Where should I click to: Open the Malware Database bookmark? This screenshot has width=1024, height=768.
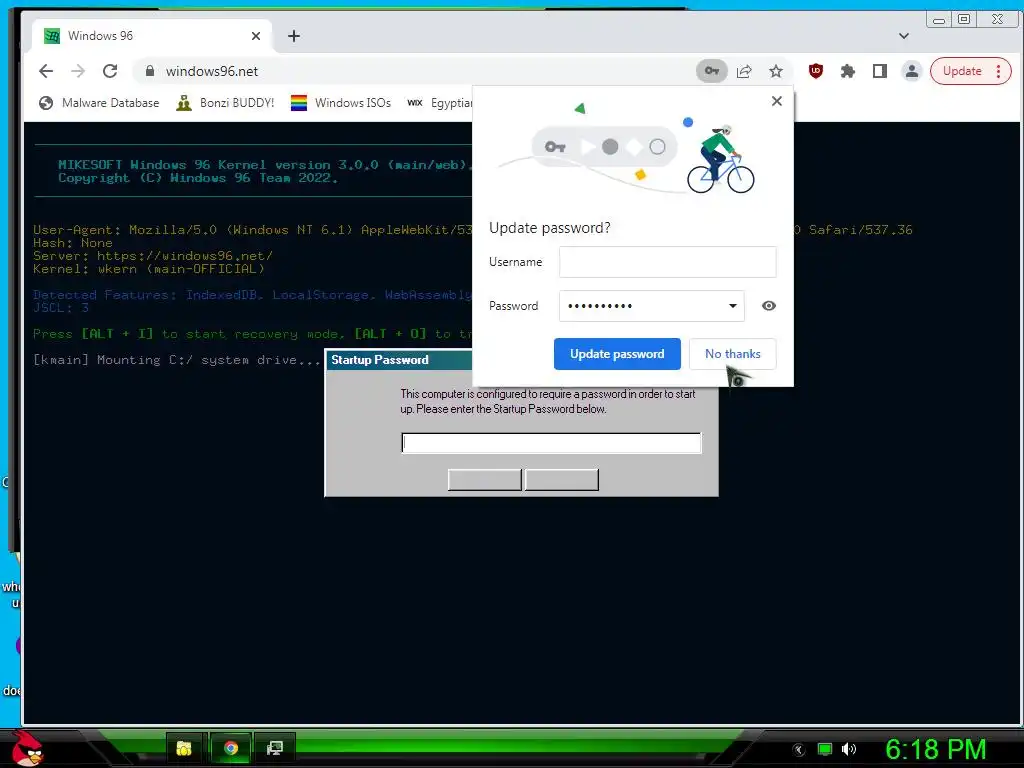(x=99, y=103)
